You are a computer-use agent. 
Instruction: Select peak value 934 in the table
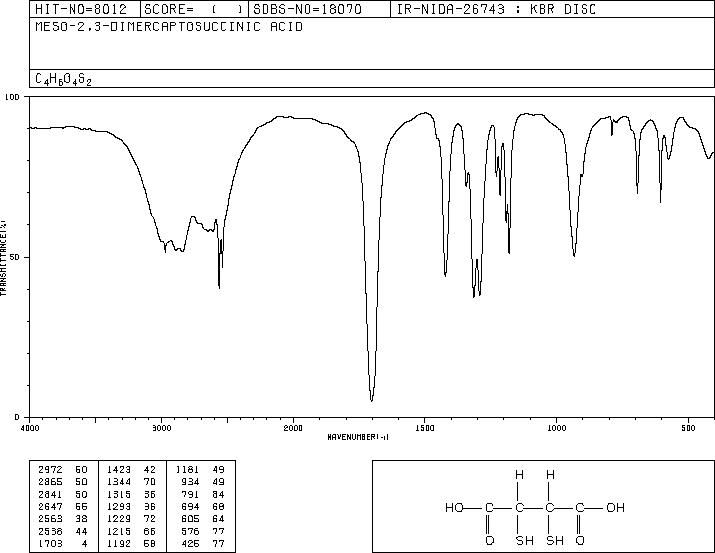[x=190, y=482]
